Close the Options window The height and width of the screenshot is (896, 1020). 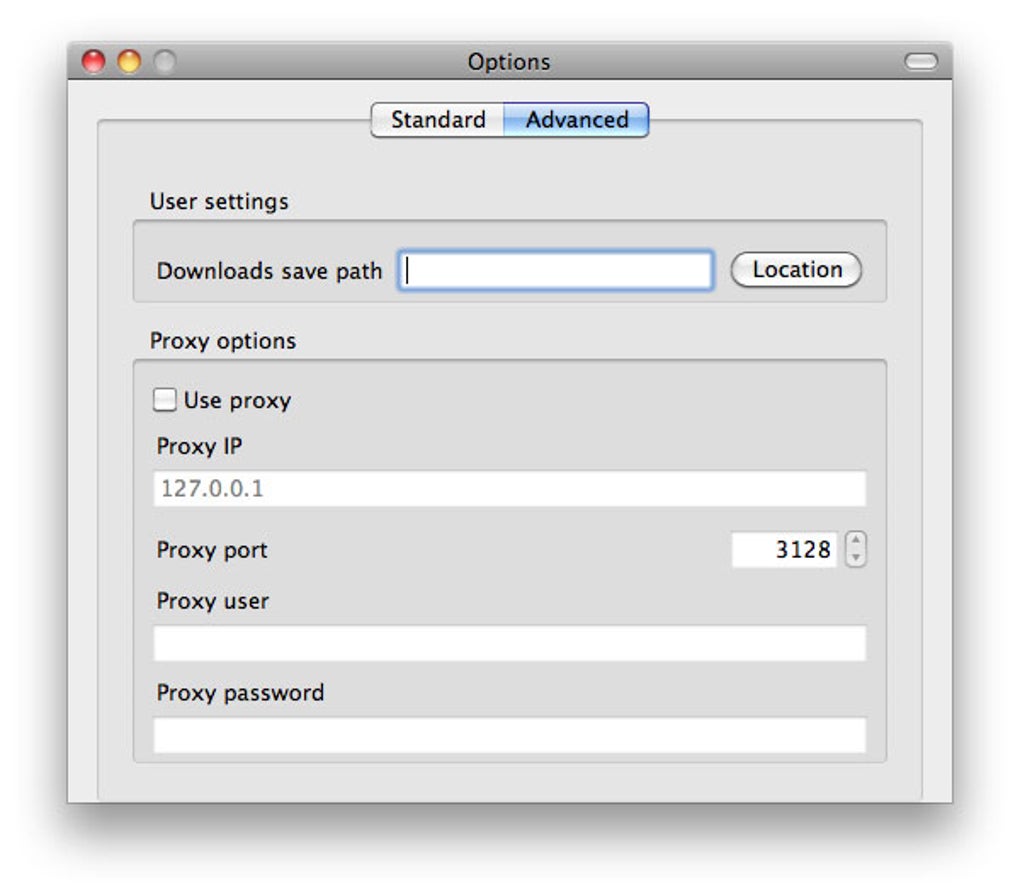coord(92,61)
